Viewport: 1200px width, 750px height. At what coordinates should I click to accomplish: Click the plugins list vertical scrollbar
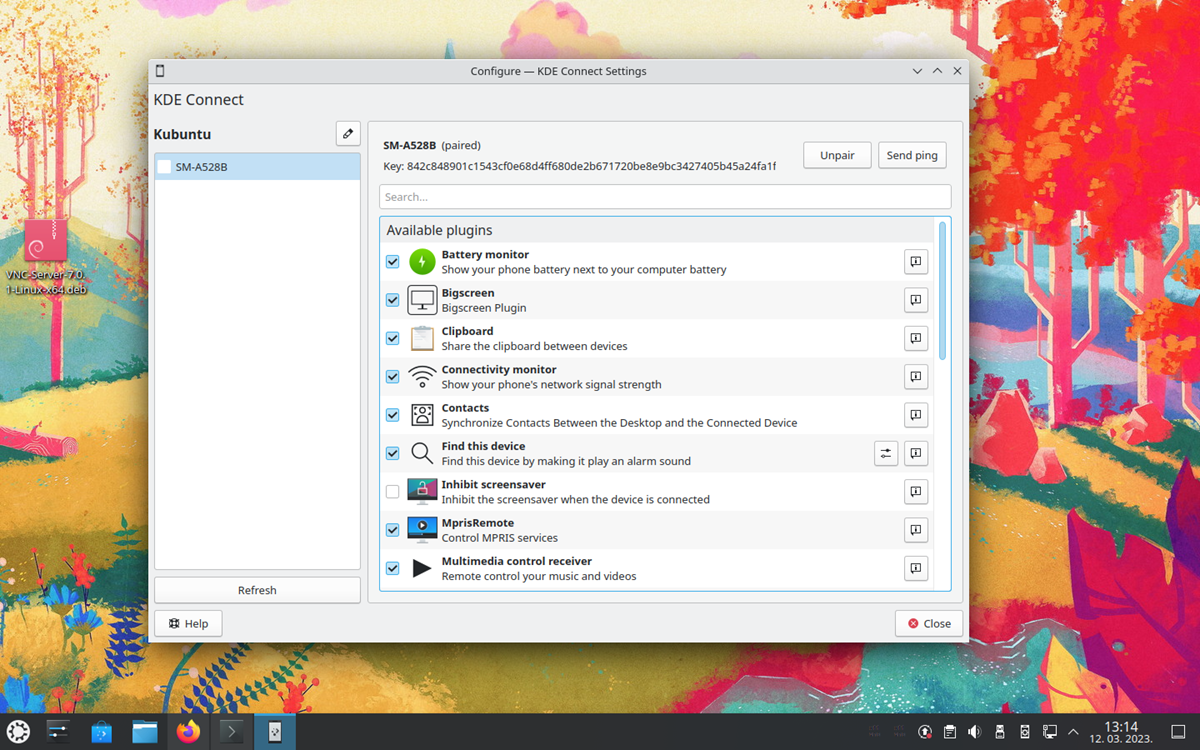942,290
